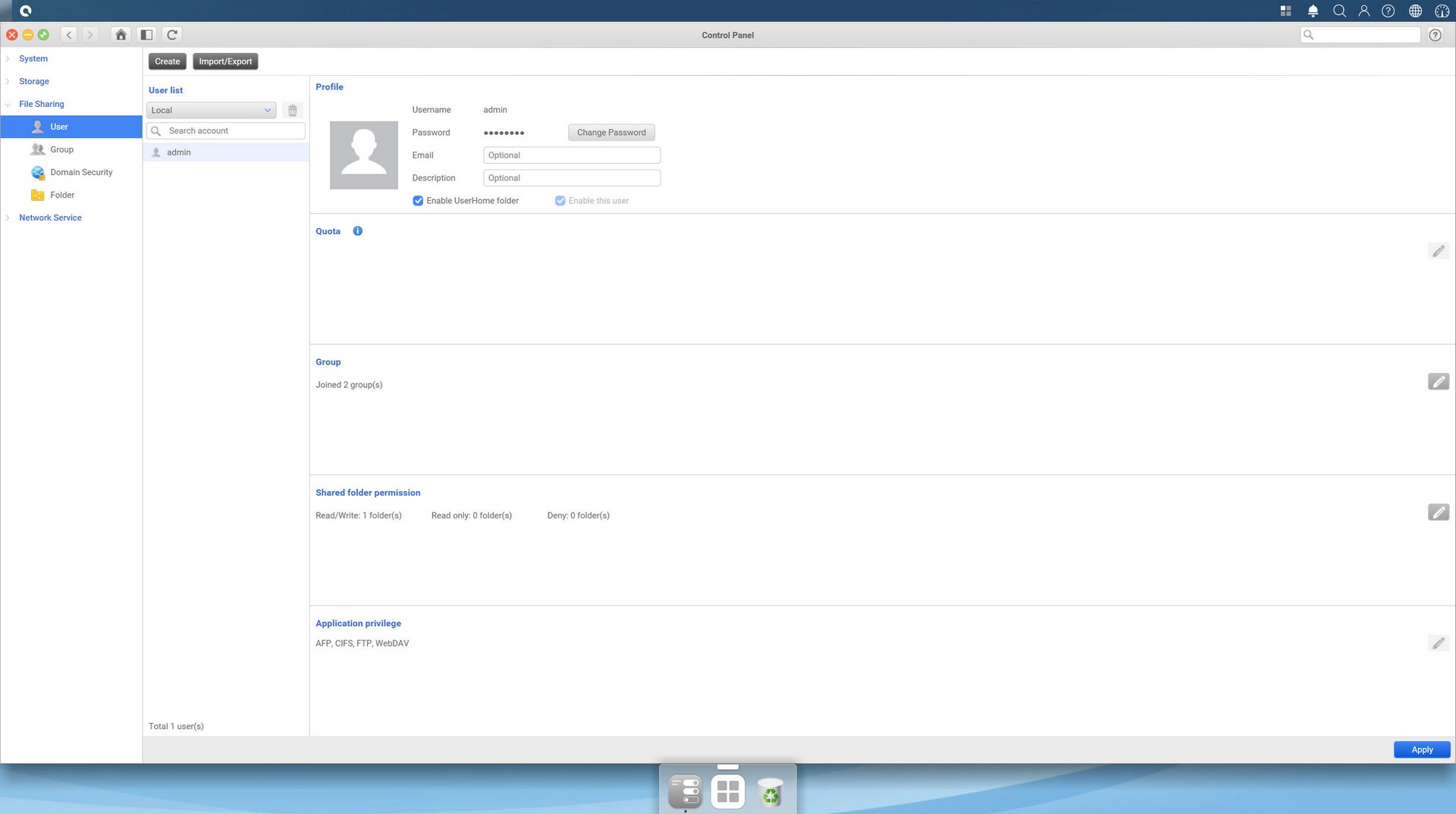Click the top bar search magnifier
This screenshot has height=814, width=1456.
(x=1339, y=11)
